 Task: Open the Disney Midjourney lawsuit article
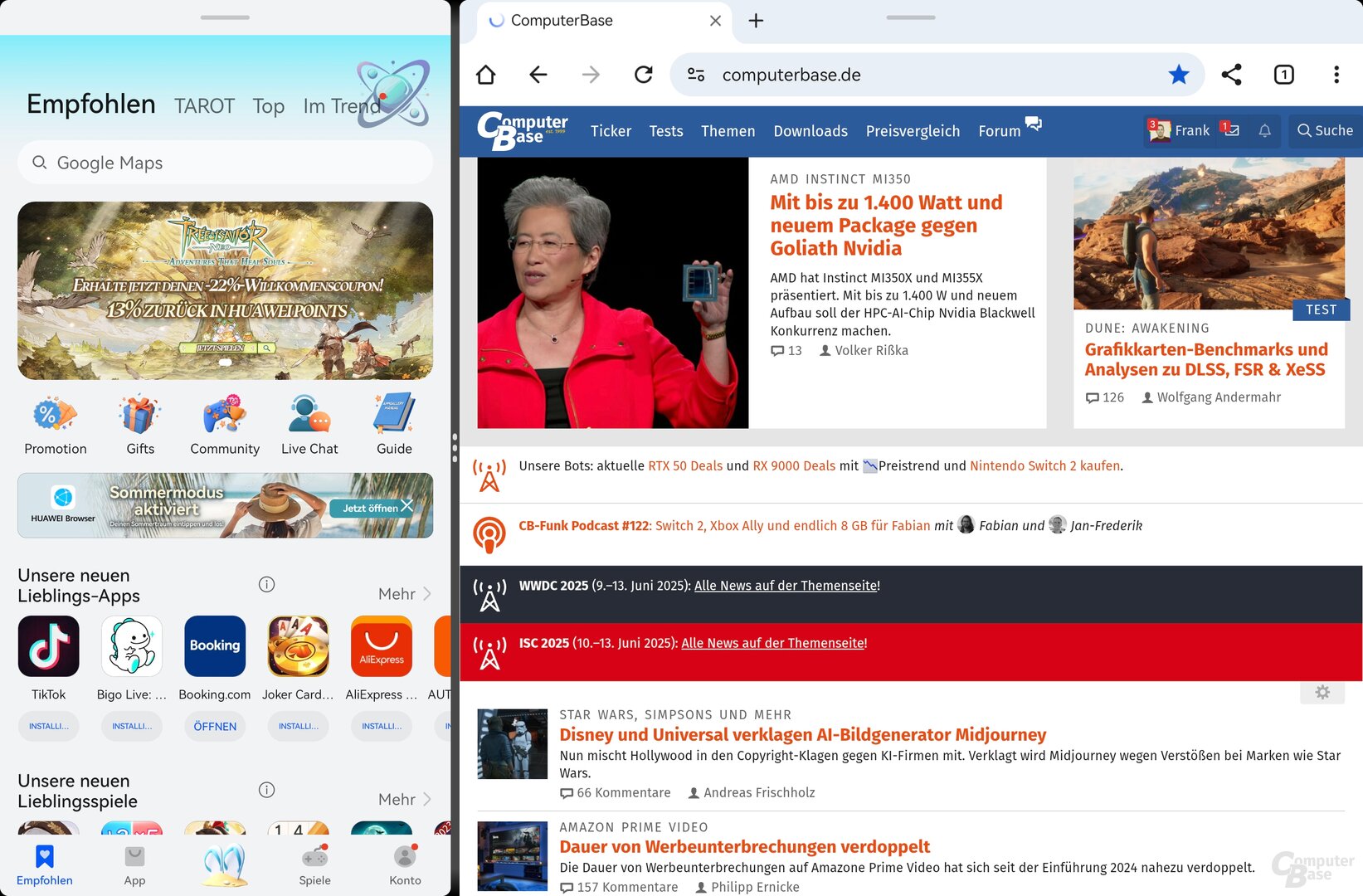[x=802, y=734]
